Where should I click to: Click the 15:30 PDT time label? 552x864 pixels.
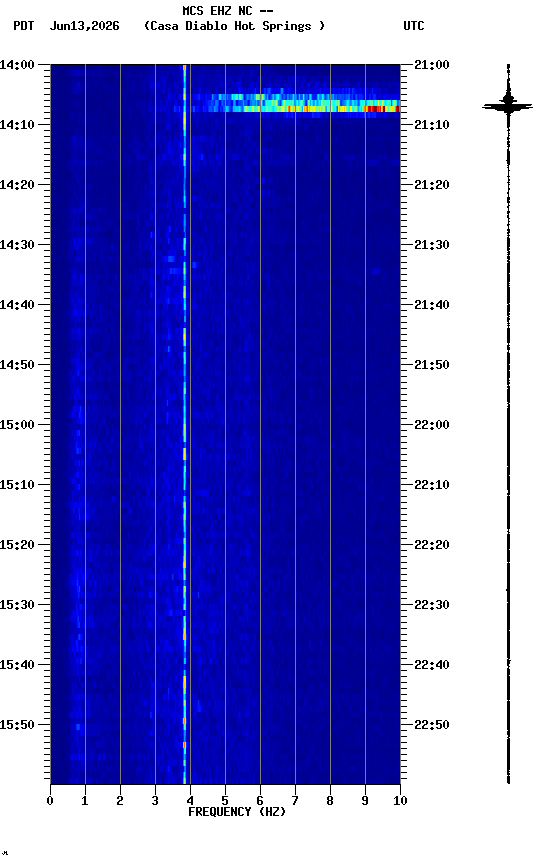point(17,605)
